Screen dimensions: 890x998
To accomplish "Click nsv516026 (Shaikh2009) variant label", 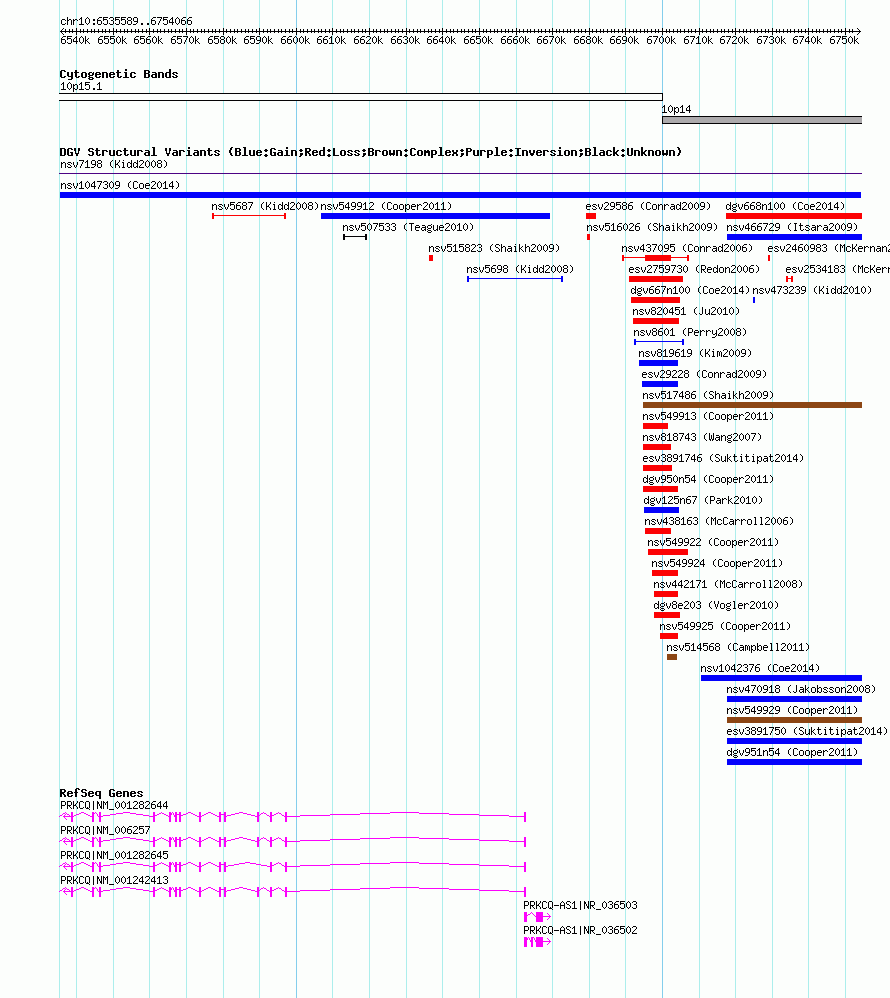I will click(x=652, y=227).
